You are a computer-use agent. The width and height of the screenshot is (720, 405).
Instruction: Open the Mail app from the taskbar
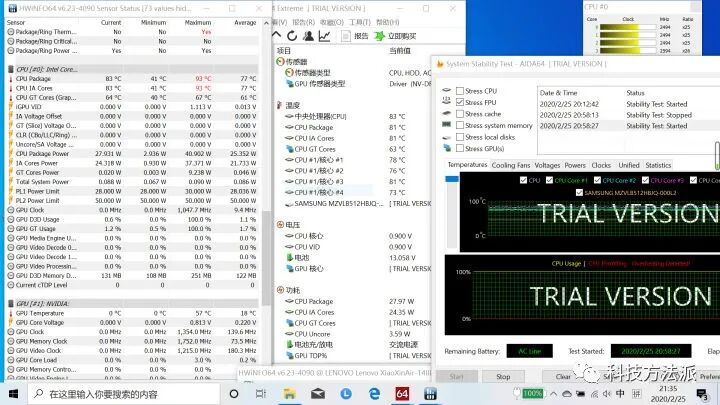pyautogui.click(x=318, y=394)
